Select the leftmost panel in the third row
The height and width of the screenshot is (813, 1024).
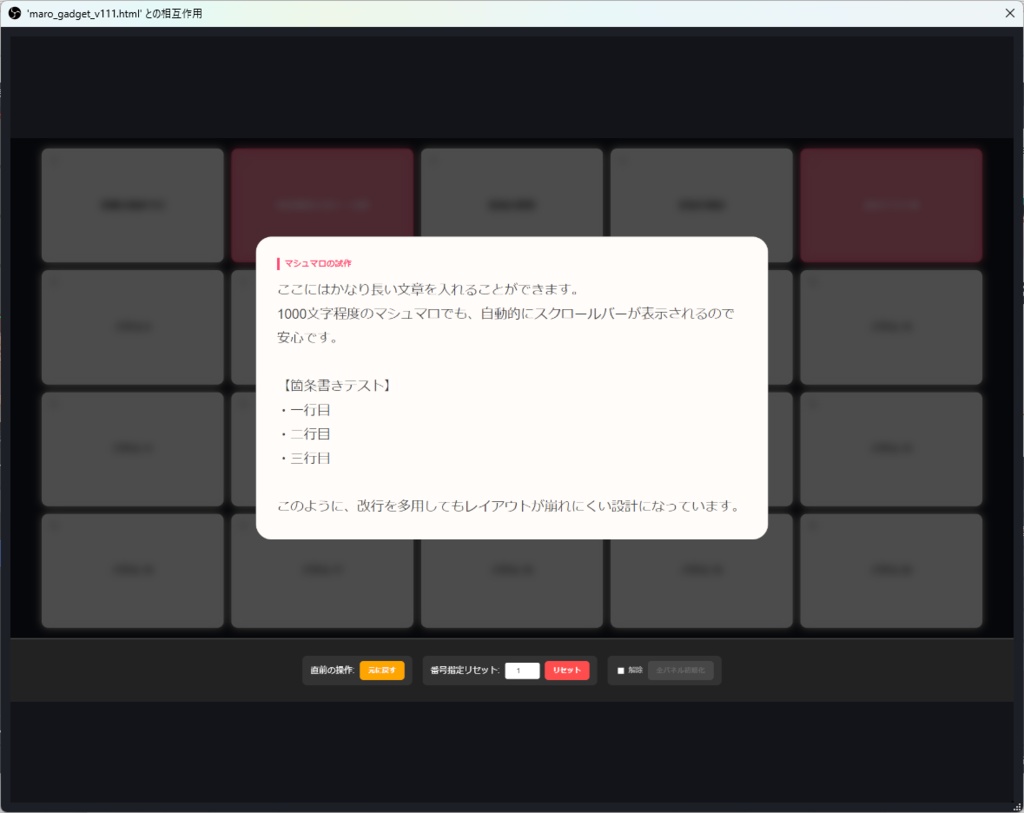pyautogui.click(x=131, y=448)
